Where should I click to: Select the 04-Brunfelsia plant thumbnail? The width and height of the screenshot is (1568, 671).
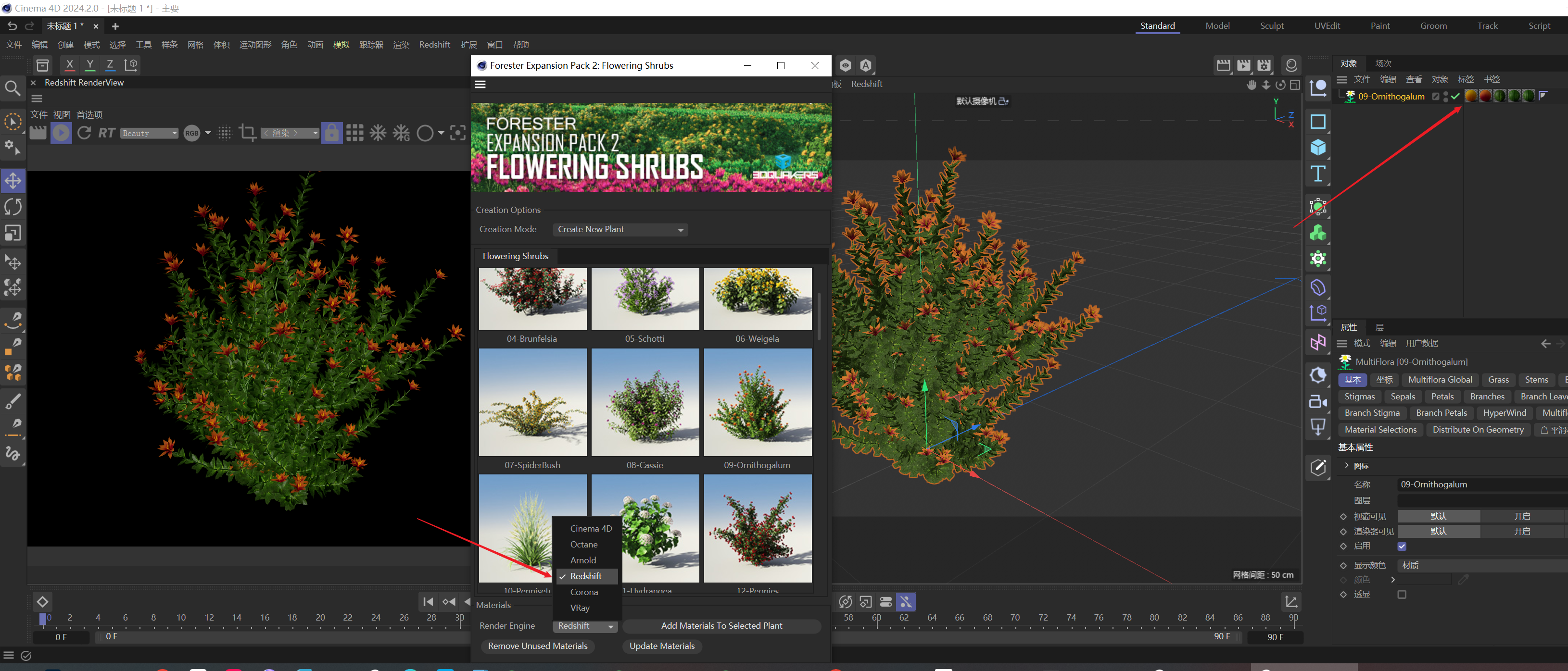[x=532, y=299]
